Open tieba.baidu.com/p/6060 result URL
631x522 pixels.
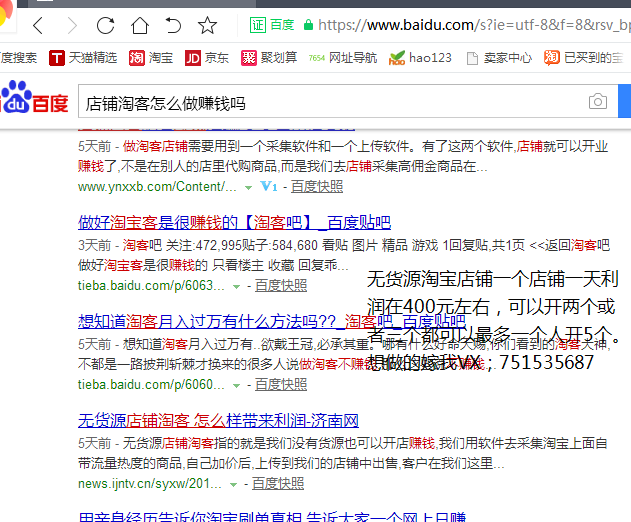[x=151, y=385]
